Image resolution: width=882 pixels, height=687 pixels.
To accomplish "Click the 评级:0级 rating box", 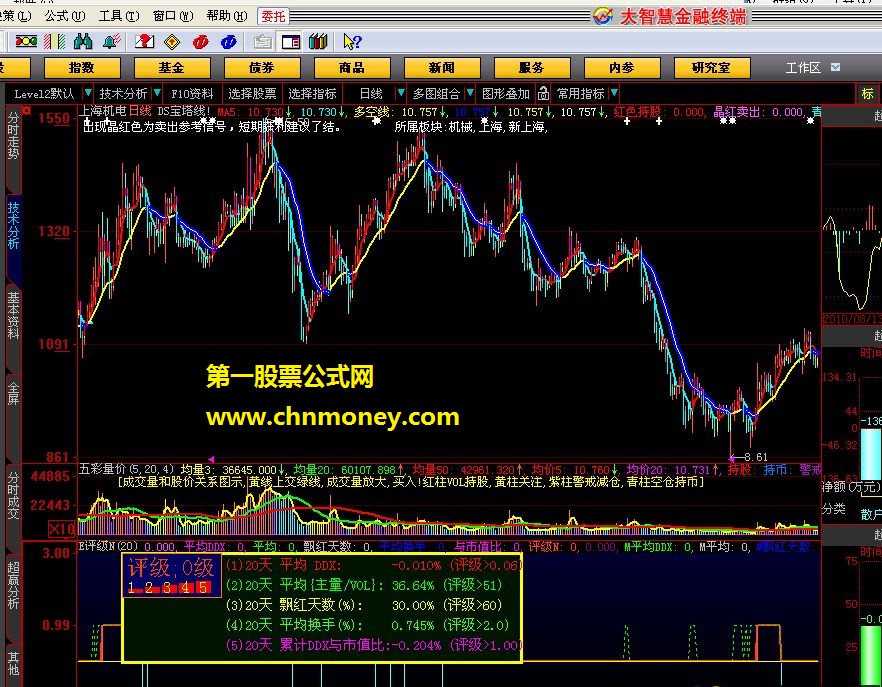I will (x=171, y=576).
